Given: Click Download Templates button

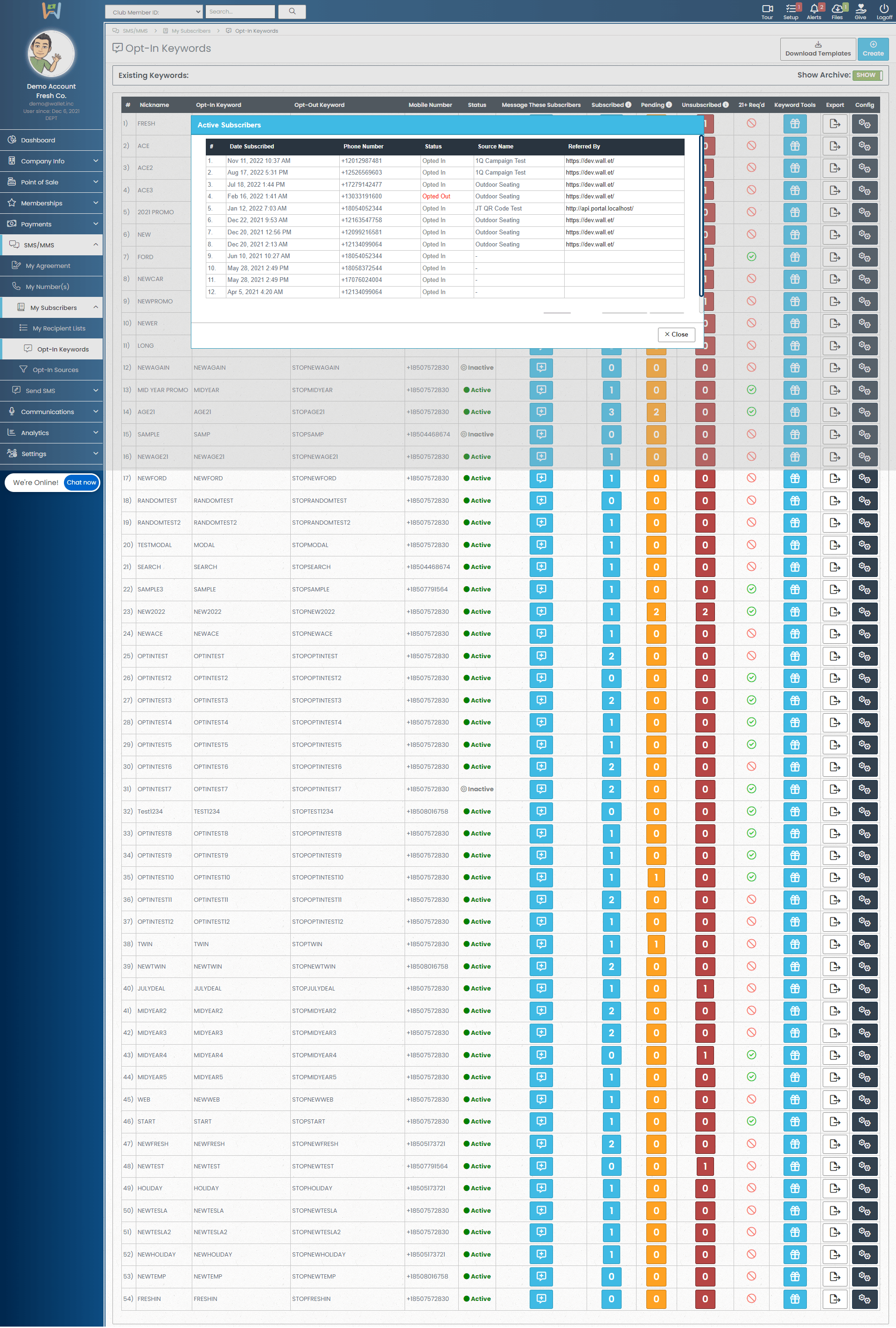Looking at the screenshot, I should click(817, 49).
